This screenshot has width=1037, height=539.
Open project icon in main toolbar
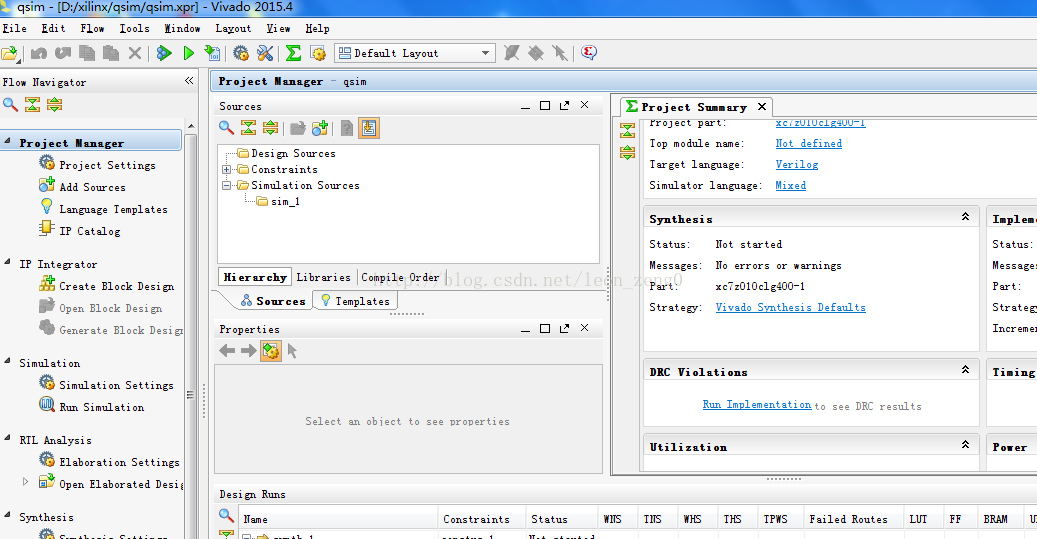[10, 53]
